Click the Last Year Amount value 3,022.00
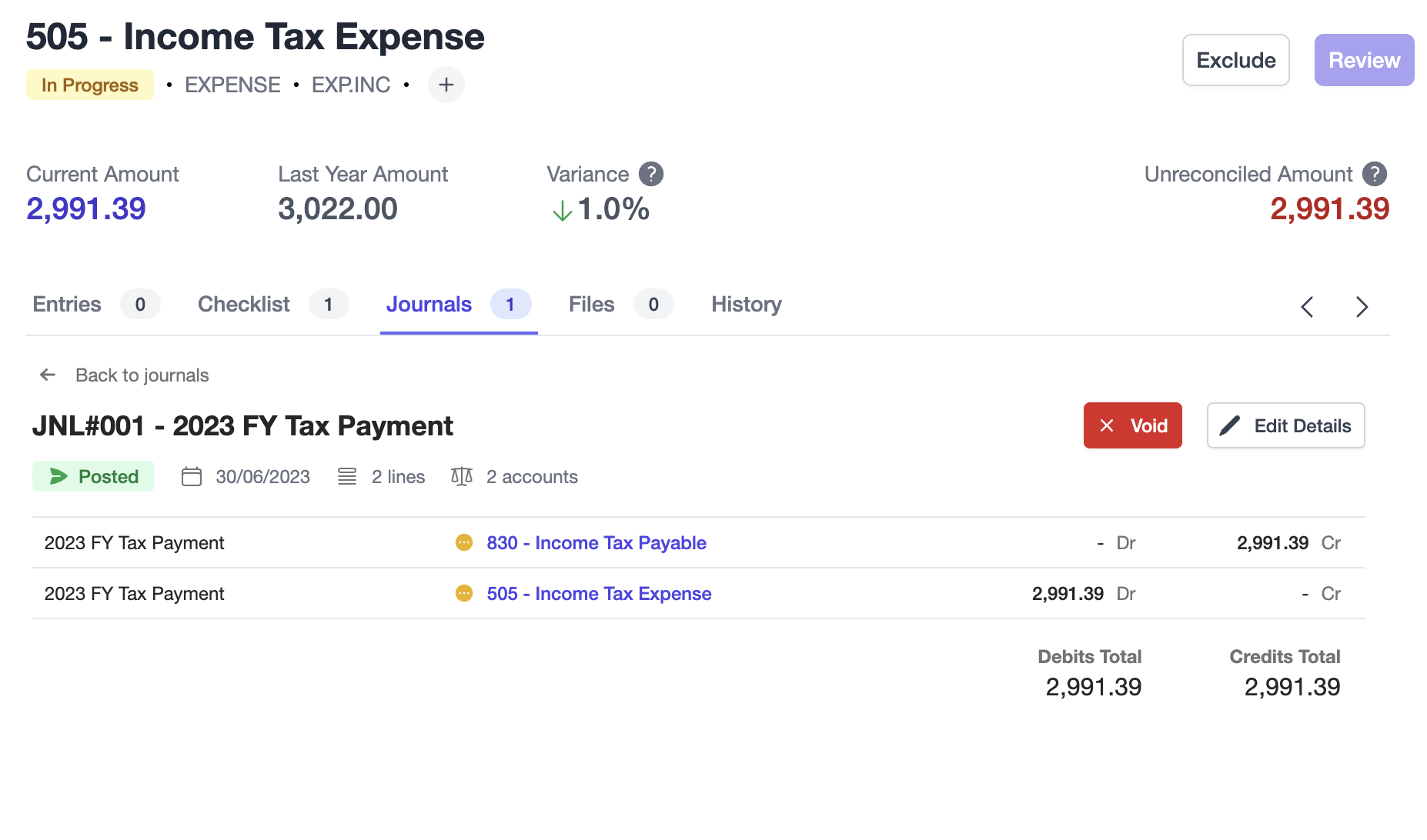 click(338, 208)
